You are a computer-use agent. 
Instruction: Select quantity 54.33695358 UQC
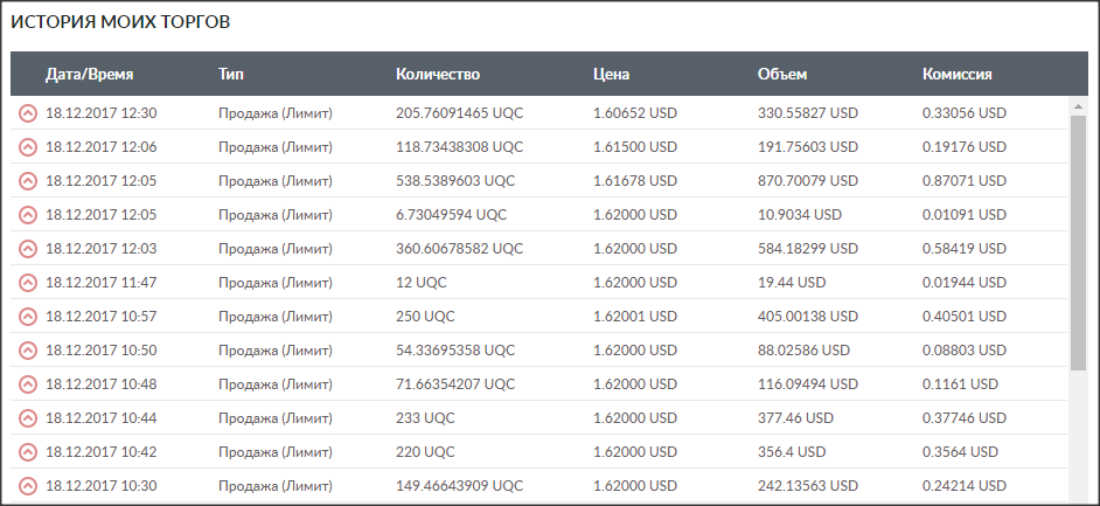coord(455,350)
